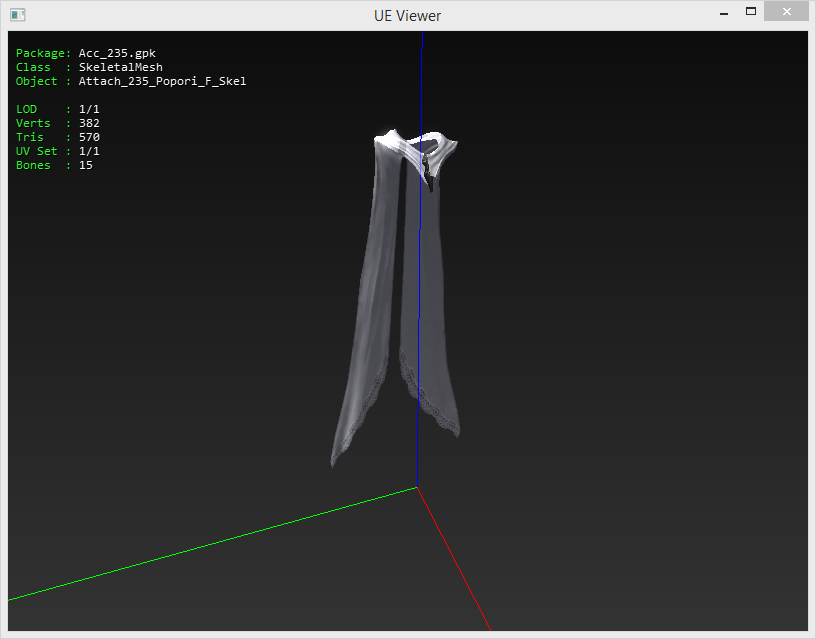This screenshot has height=639, width=816.
Task: Click the Tris count 570
Action: click(89, 137)
